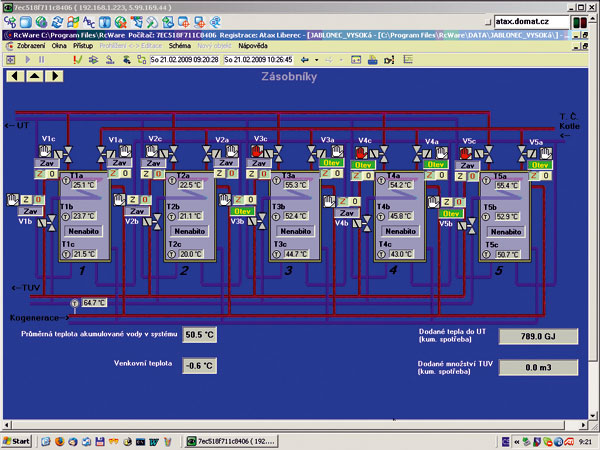Open the Zobrazení menu
Image resolution: width=600 pixels, height=450 pixels.
31,46
